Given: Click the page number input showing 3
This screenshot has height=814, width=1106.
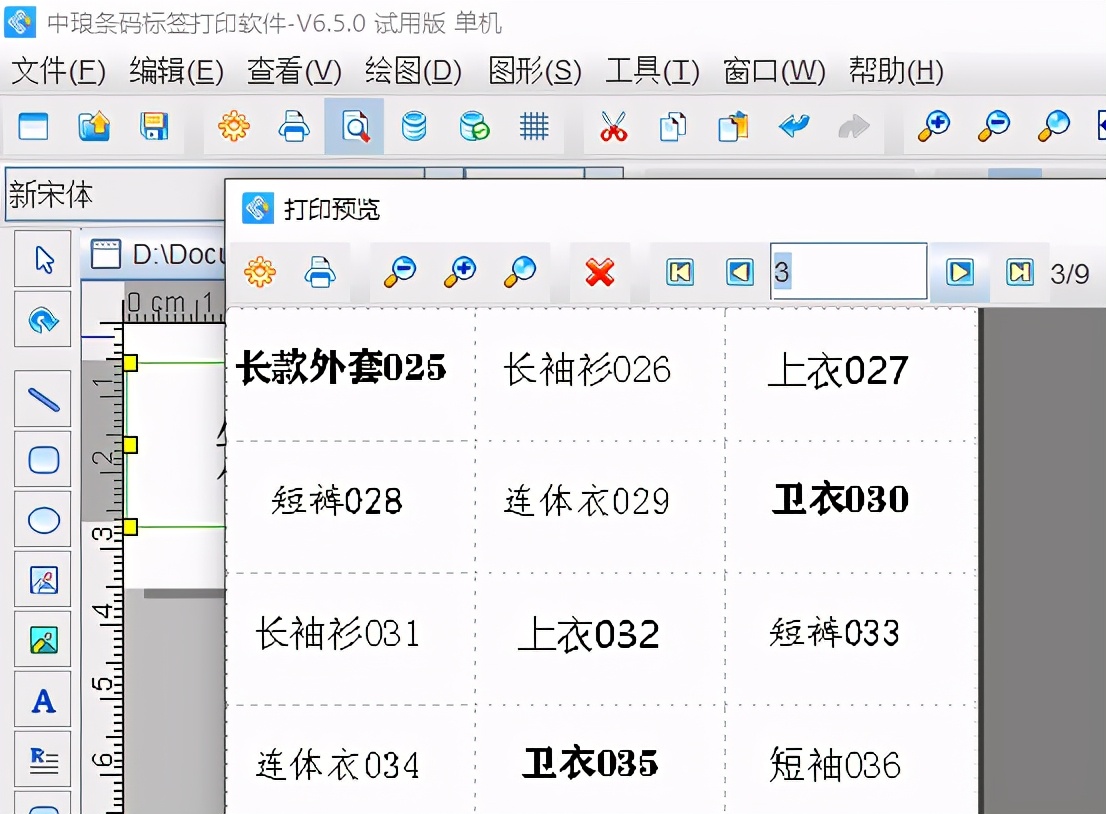Looking at the screenshot, I should tap(848, 272).
